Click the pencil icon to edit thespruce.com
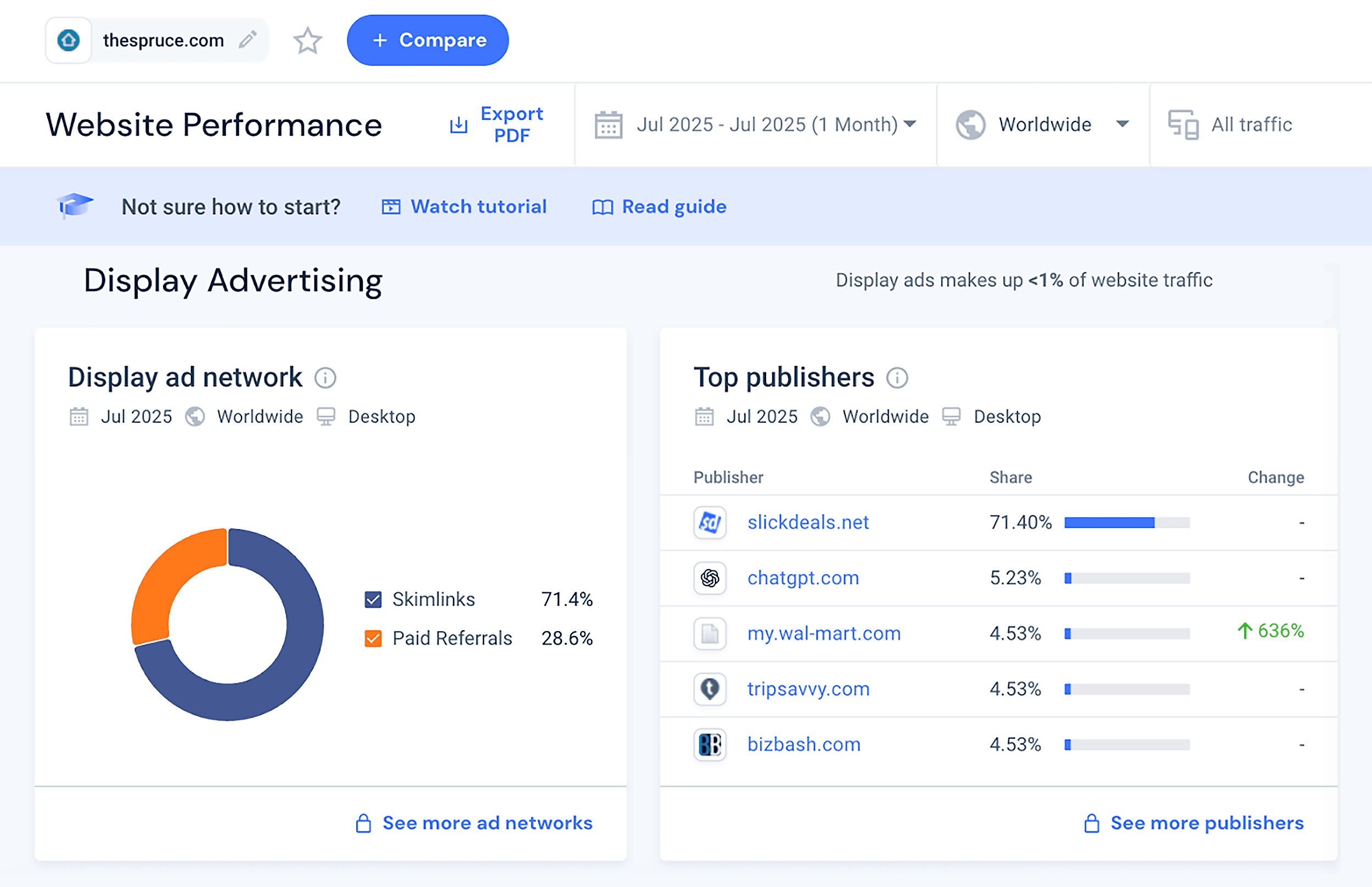The height and width of the screenshot is (887, 1372). tap(248, 39)
